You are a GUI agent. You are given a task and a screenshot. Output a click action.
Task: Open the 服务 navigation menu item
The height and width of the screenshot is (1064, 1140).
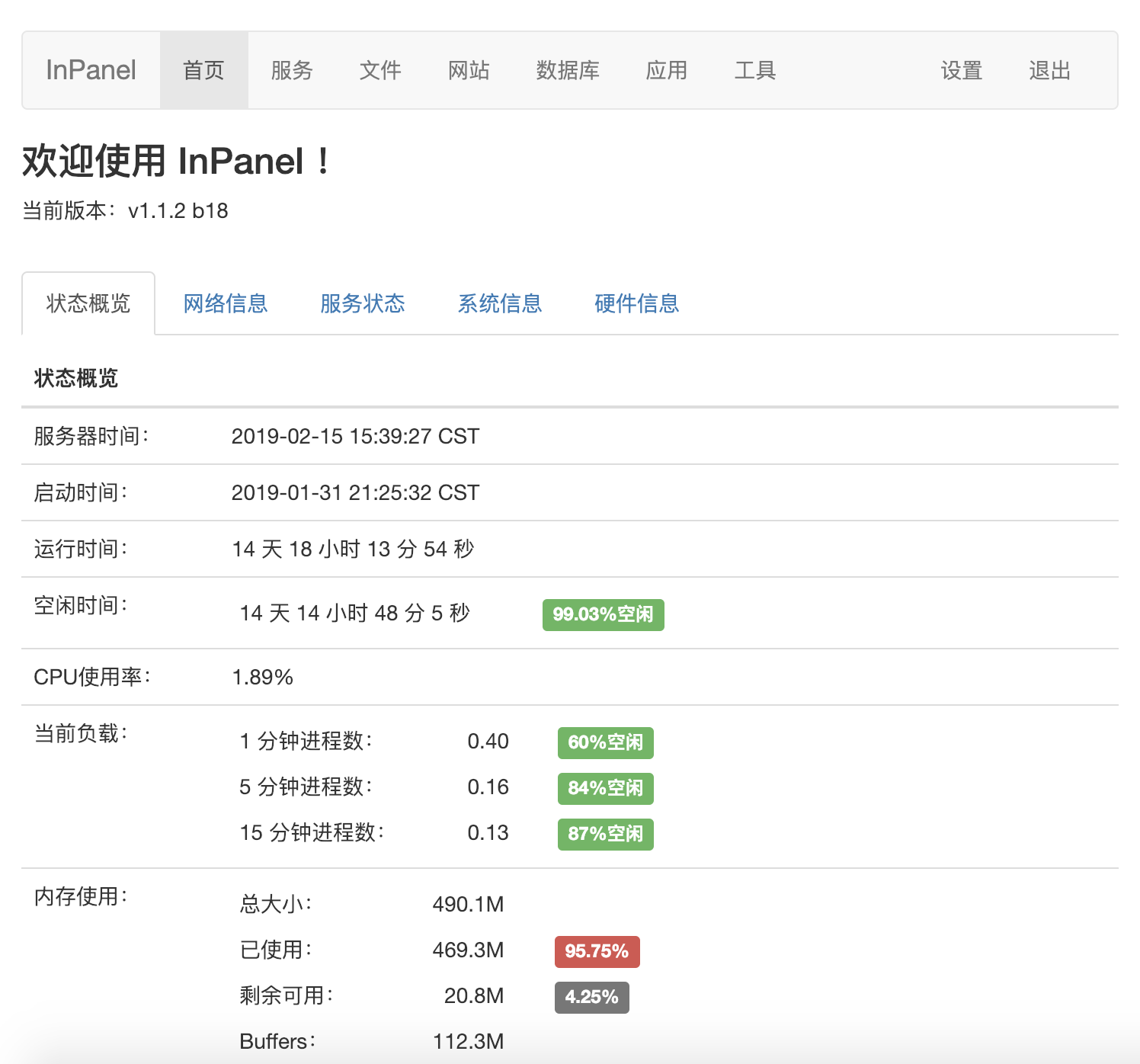[290, 70]
